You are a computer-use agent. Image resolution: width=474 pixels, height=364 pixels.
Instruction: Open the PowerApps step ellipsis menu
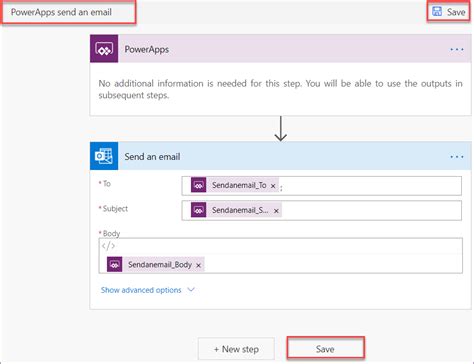pyautogui.click(x=457, y=50)
